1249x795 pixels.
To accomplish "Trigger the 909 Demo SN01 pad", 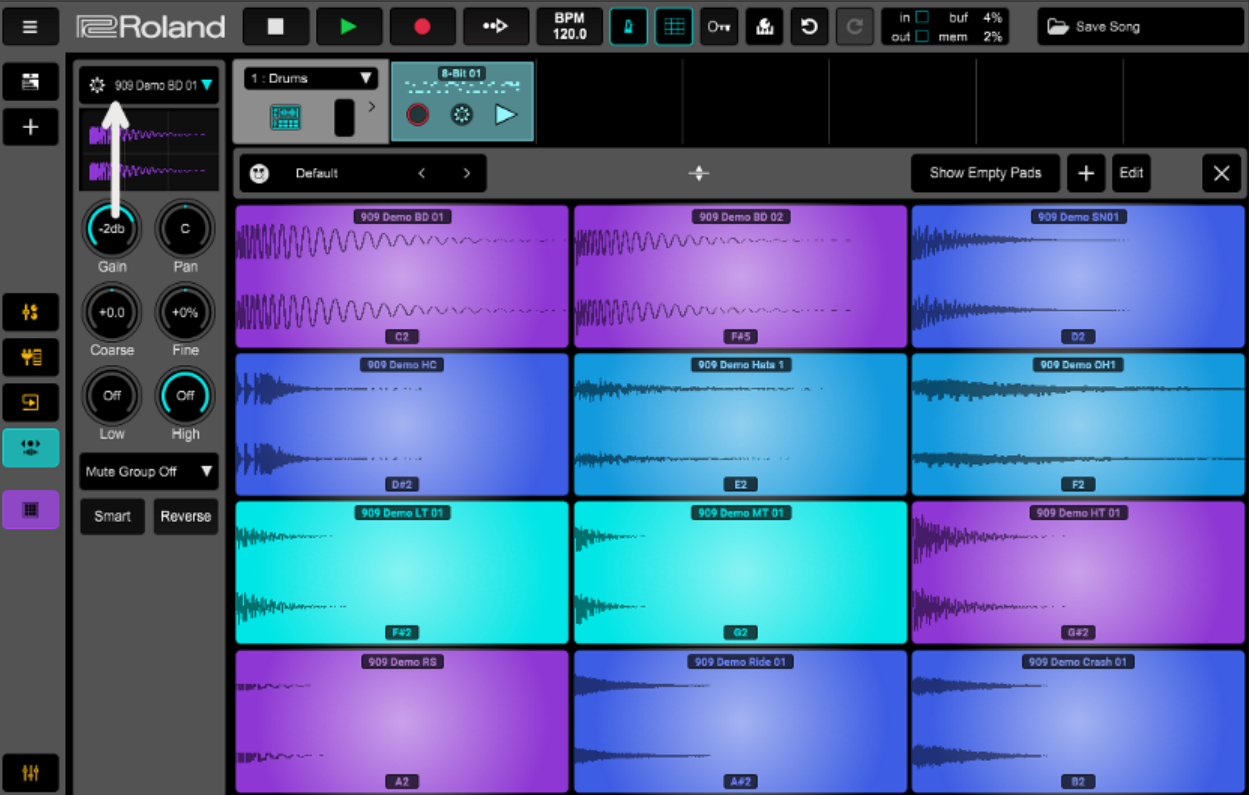I will coord(1078,277).
